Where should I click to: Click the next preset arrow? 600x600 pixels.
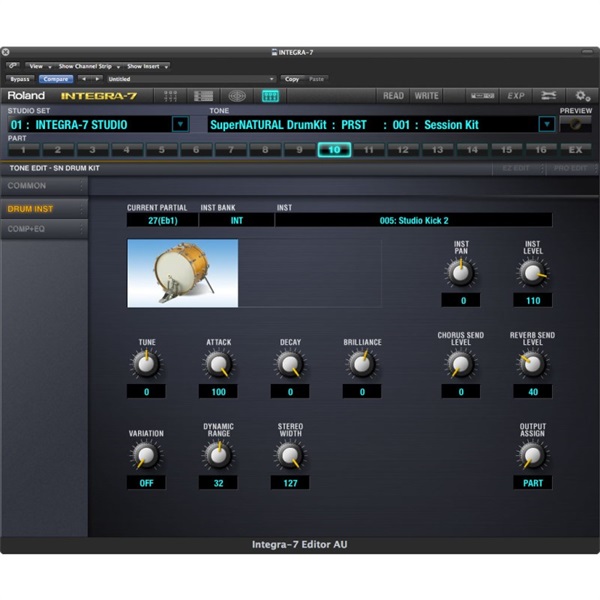pyautogui.click(x=97, y=79)
